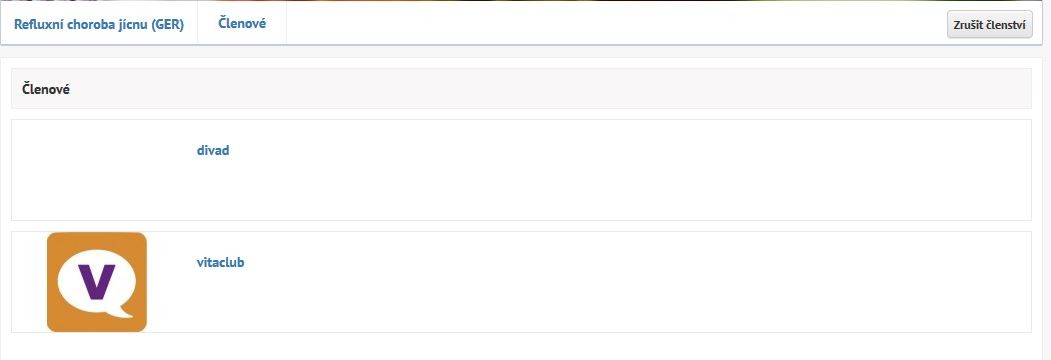The height and width of the screenshot is (360, 1051).
Task: Select the vitaclub member row
Action: pyautogui.click(x=521, y=282)
